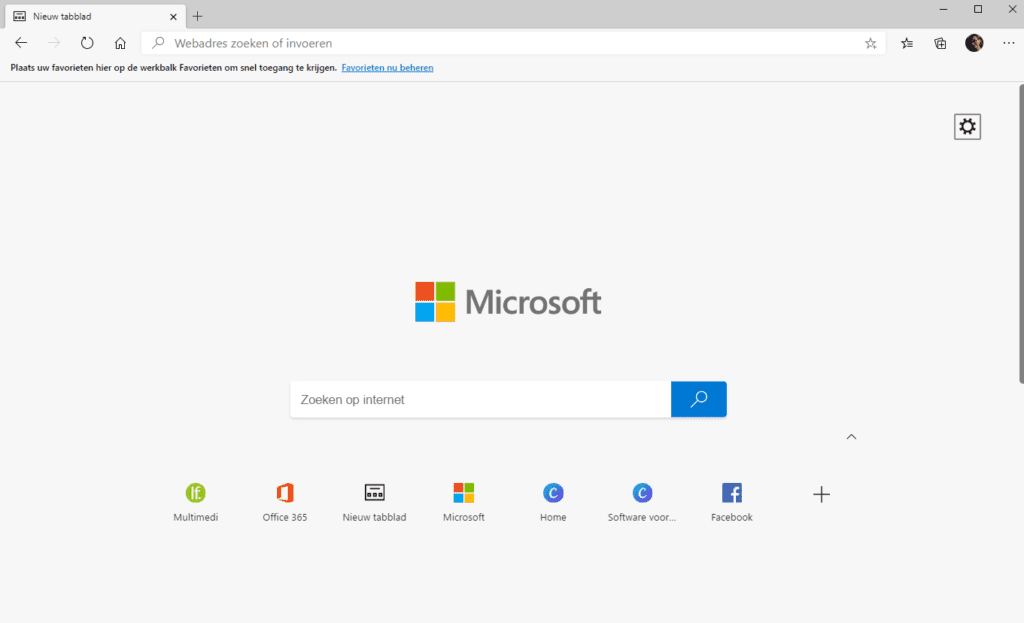Image resolution: width=1024 pixels, height=623 pixels.
Task: Collapse quick links with the chevron up
Action: [x=851, y=437]
